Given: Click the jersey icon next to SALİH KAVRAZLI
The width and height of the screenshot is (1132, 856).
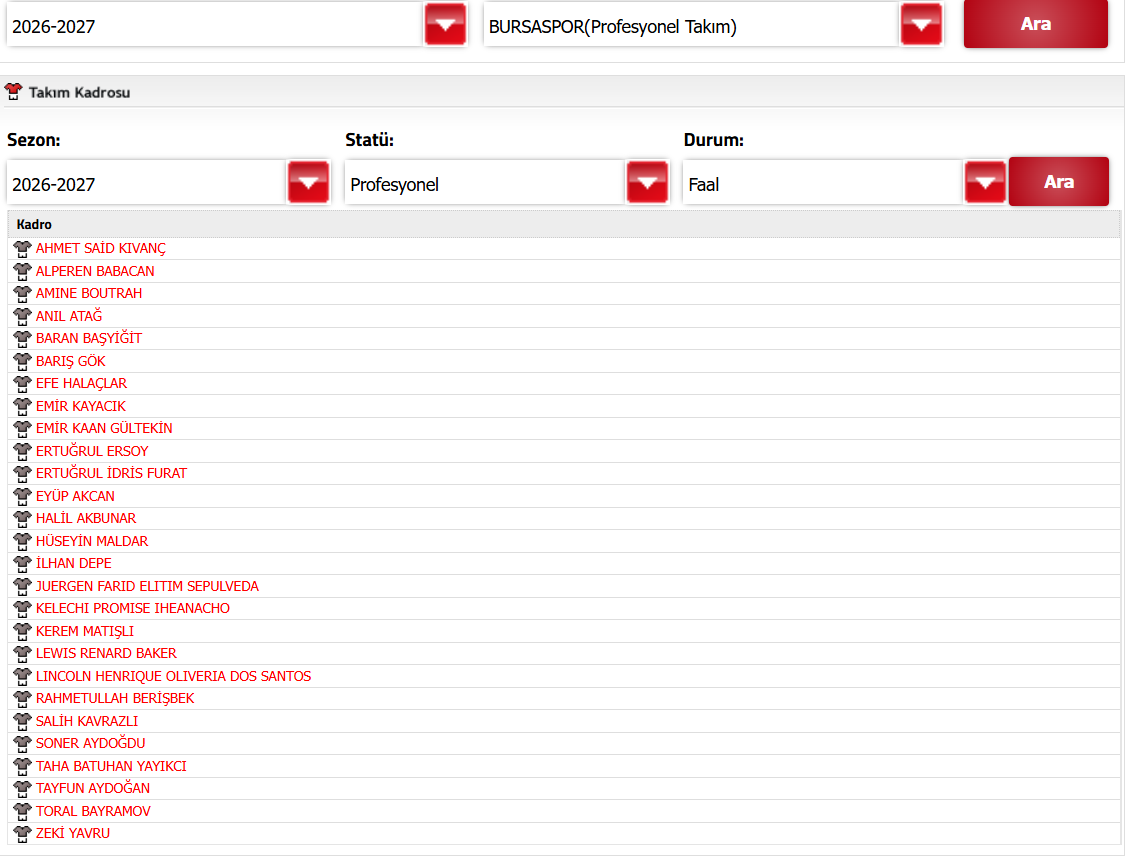Looking at the screenshot, I should (x=22, y=721).
